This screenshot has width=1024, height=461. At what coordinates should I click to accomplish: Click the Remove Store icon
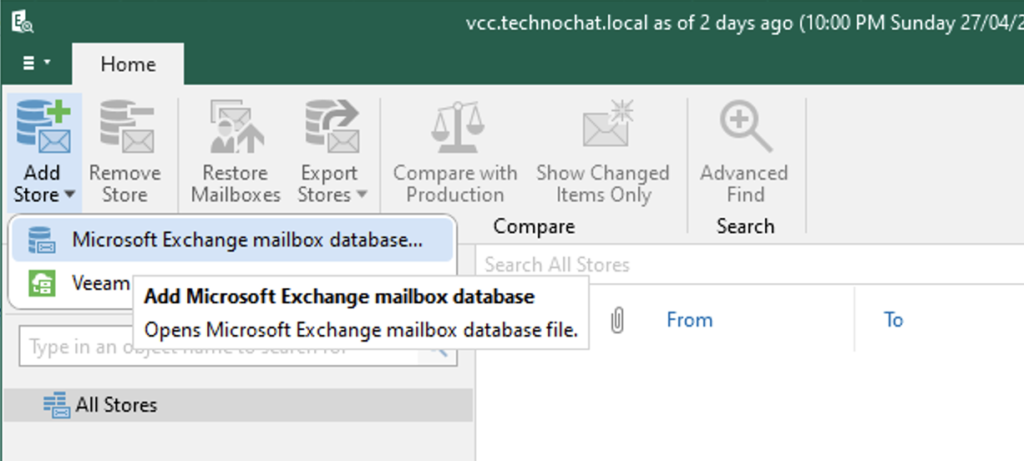(125, 128)
